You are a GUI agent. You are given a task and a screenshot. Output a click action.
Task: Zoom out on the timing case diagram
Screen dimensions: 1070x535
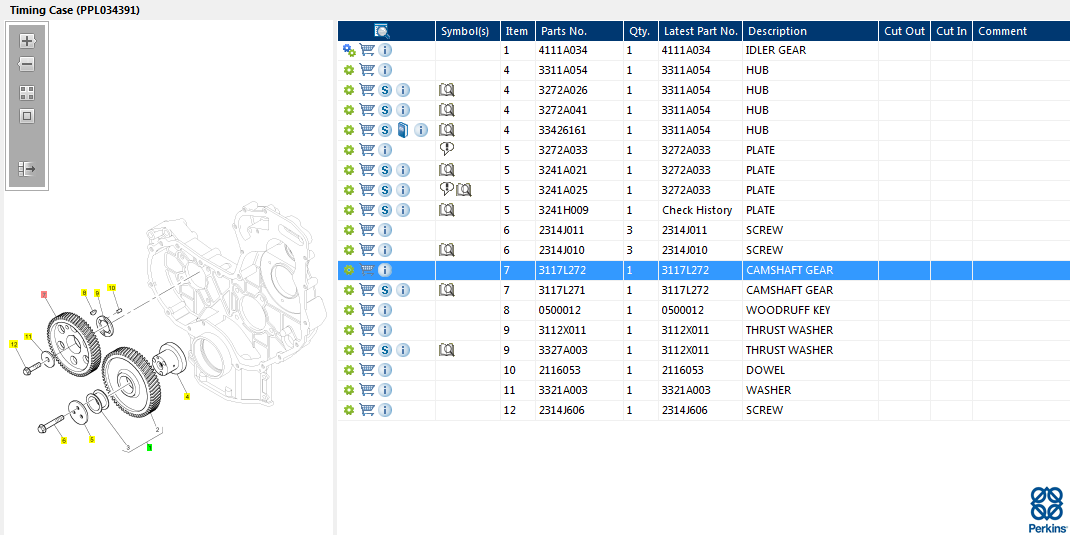tap(27, 66)
